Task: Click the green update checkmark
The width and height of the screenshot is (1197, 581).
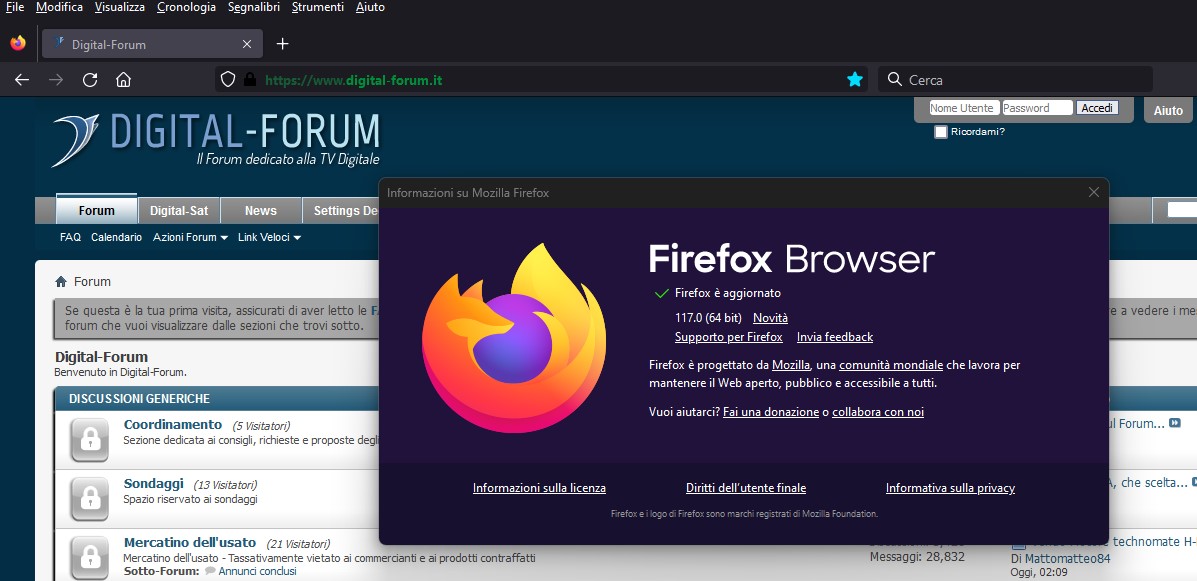Action: click(x=661, y=293)
